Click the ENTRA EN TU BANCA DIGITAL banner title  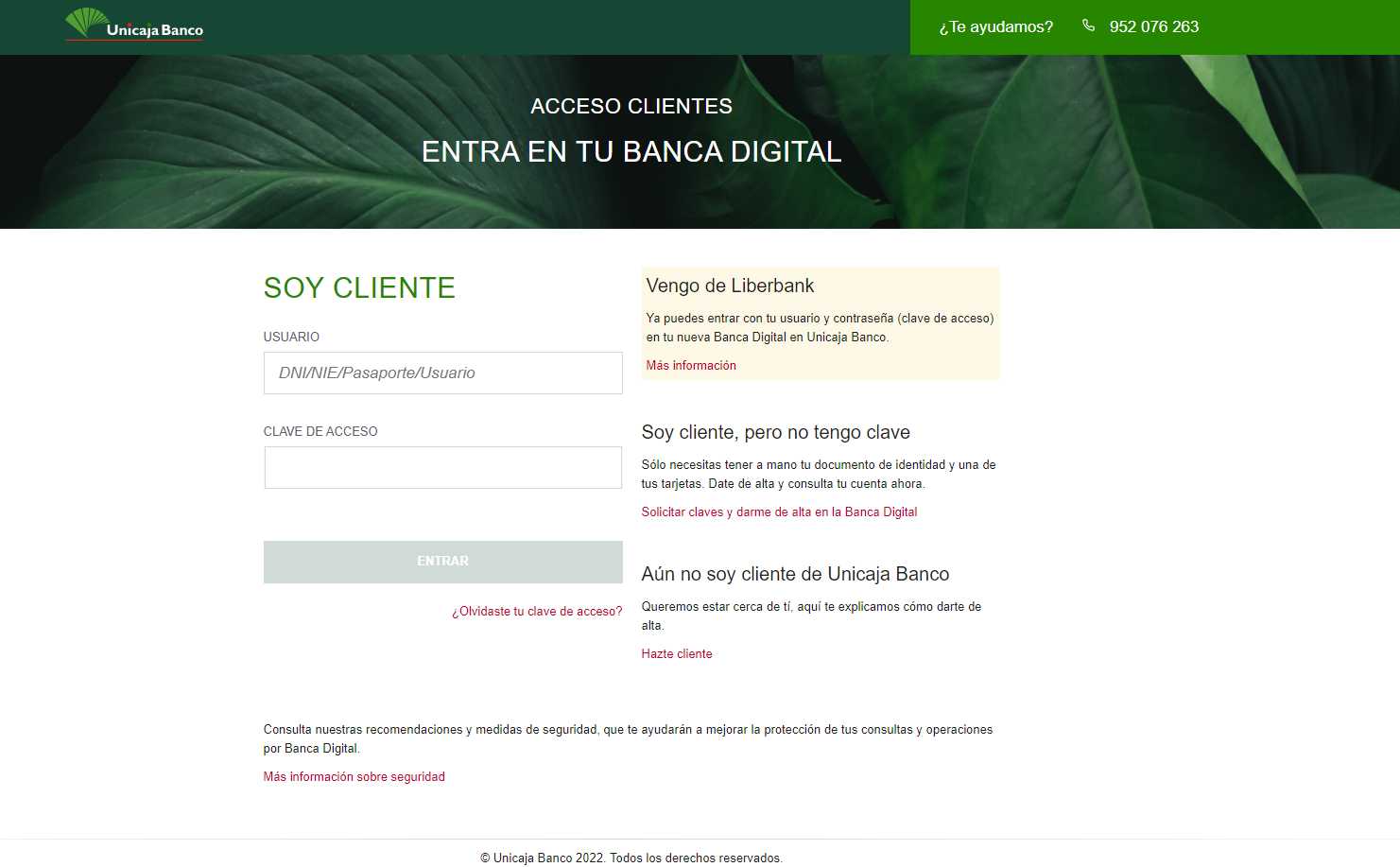click(x=631, y=151)
